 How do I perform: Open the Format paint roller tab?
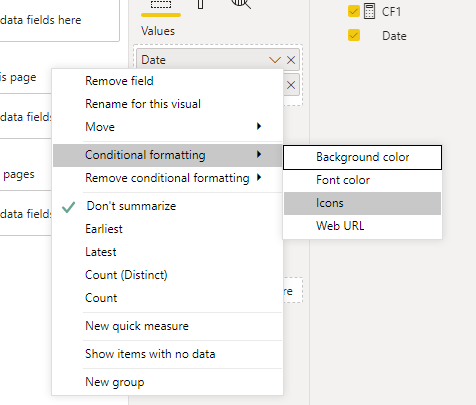(200, 4)
